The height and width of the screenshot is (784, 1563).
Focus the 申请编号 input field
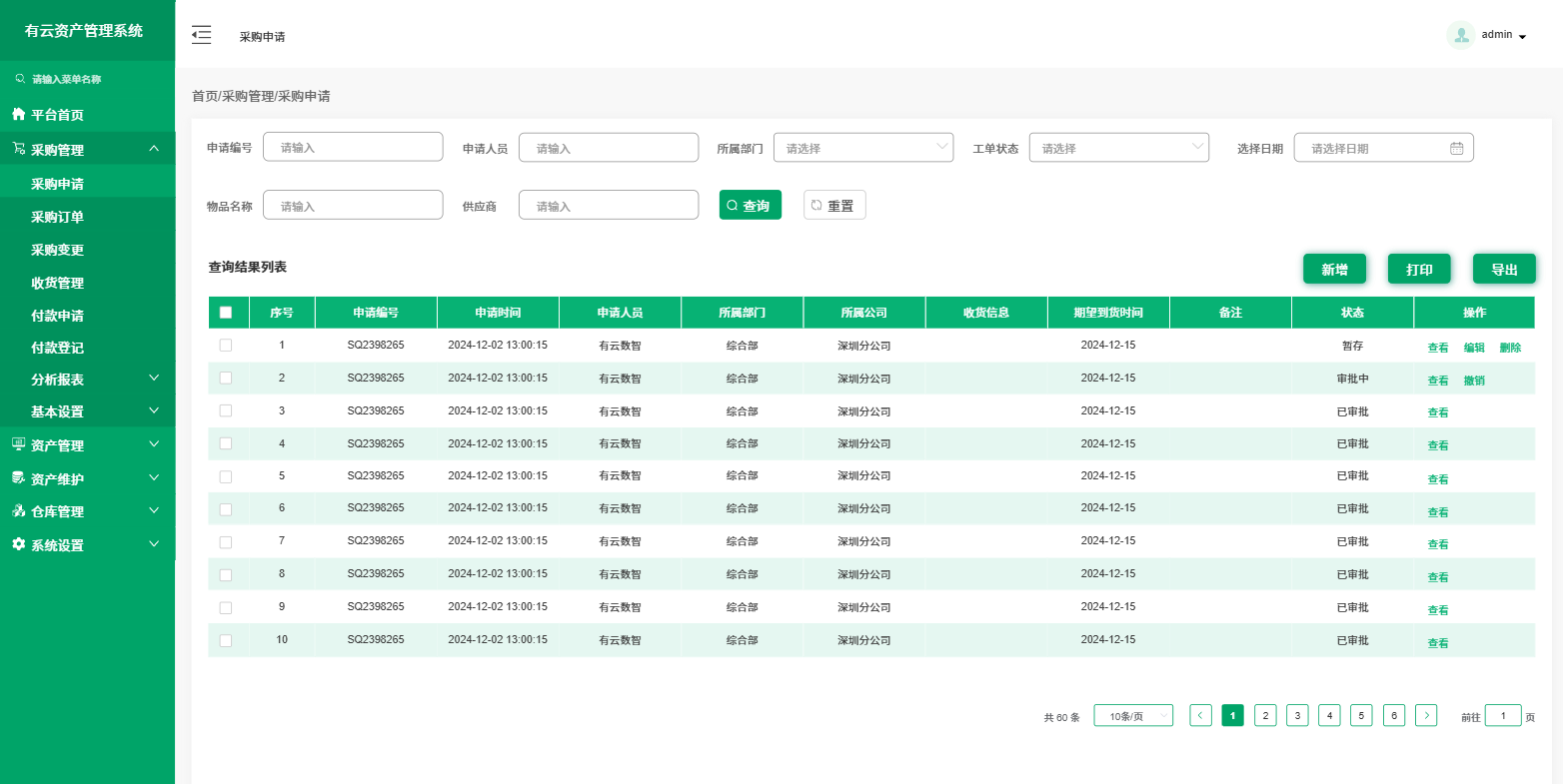click(352, 147)
